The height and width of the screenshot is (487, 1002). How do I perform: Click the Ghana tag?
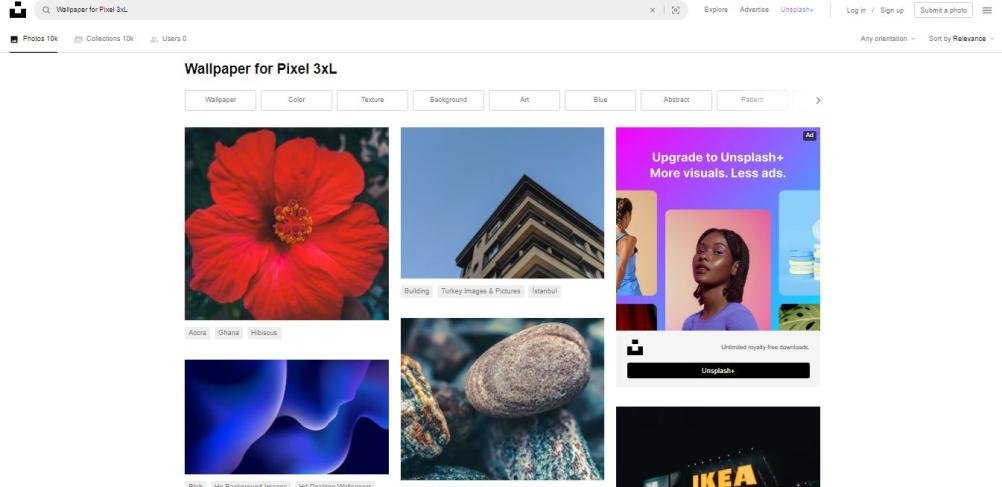coord(228,333)
